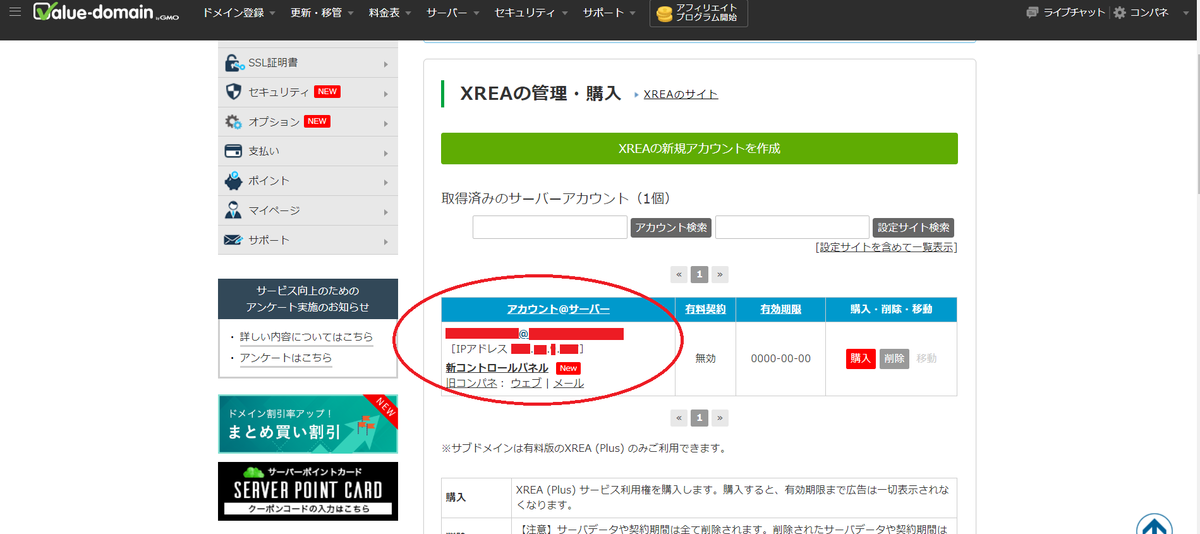
Task: Select SSL証明書 in the sidebar
Action: (308, 63)
